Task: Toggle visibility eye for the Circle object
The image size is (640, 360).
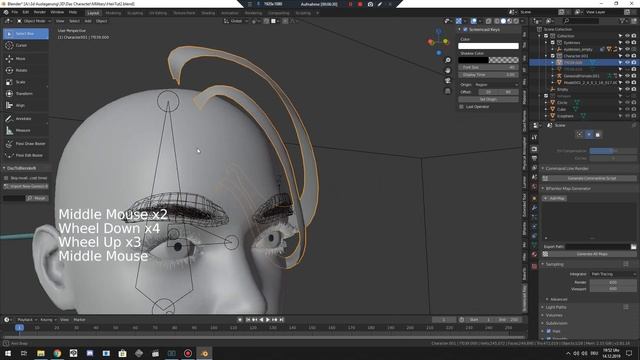Action: [627, 102]
